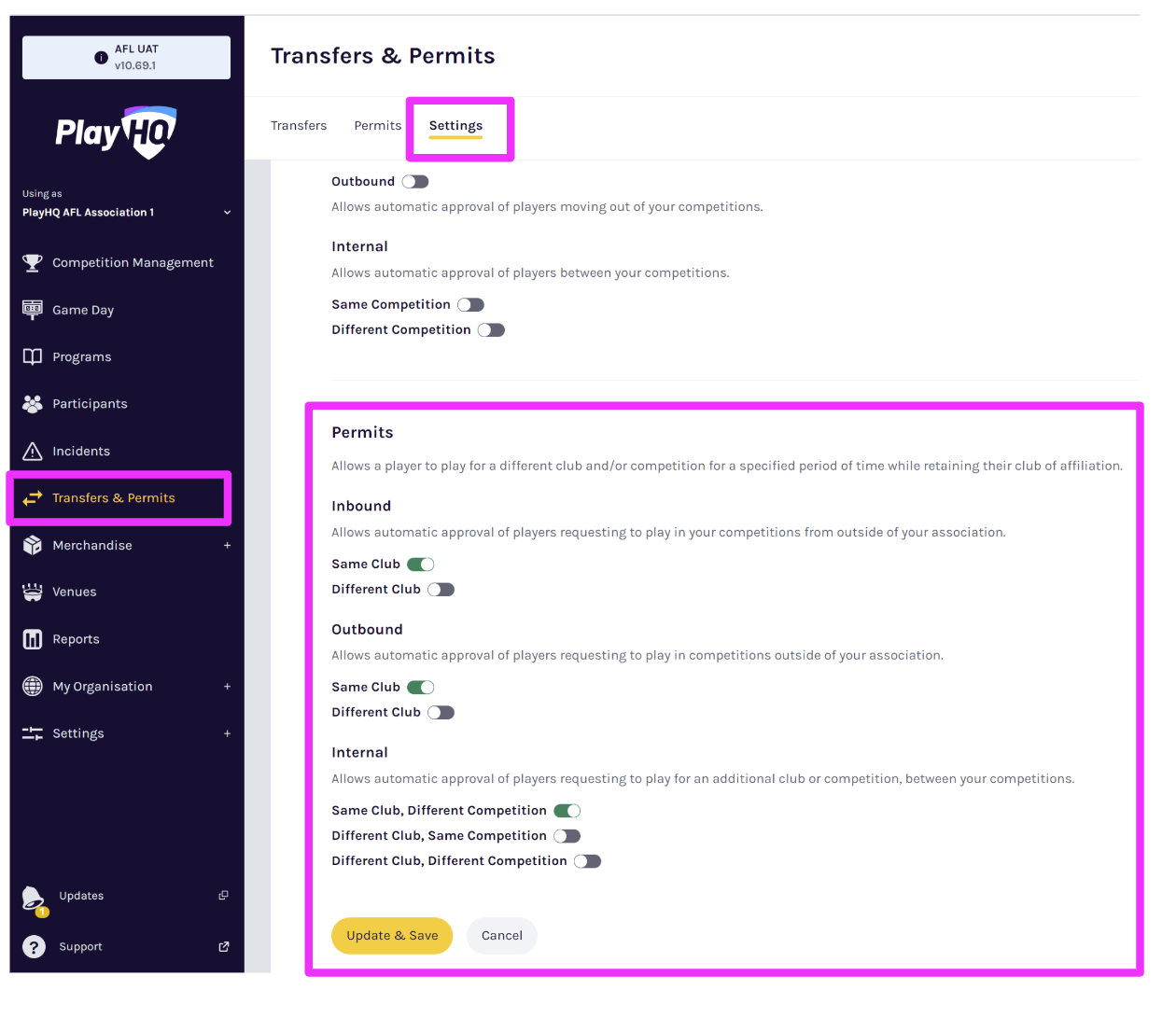
Task: Click the Update & Save button
Action: pos(392,936)
